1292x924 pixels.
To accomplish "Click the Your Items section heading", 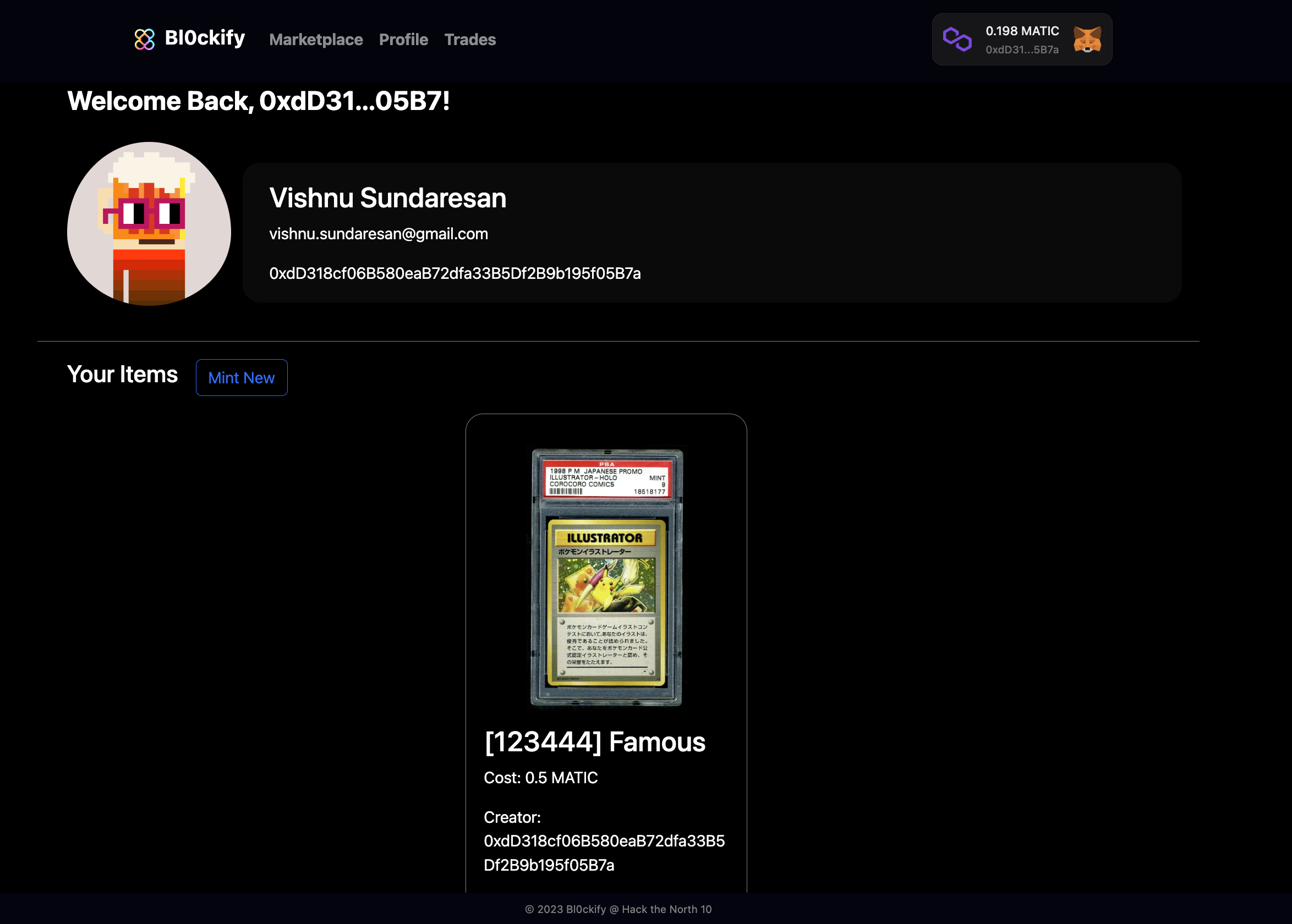I will [x=122, y=375].
